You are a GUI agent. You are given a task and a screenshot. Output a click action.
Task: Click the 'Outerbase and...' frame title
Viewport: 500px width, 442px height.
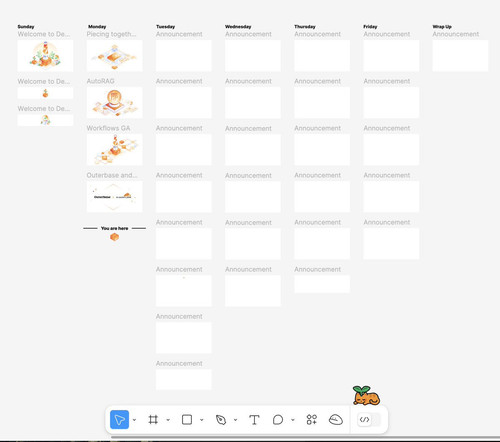112,175
